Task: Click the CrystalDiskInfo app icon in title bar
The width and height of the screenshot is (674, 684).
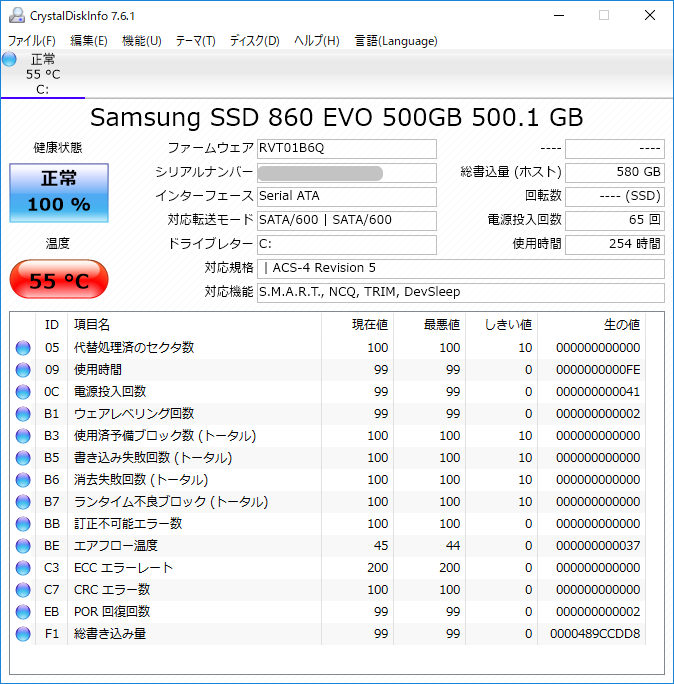Action: (17, 15)
